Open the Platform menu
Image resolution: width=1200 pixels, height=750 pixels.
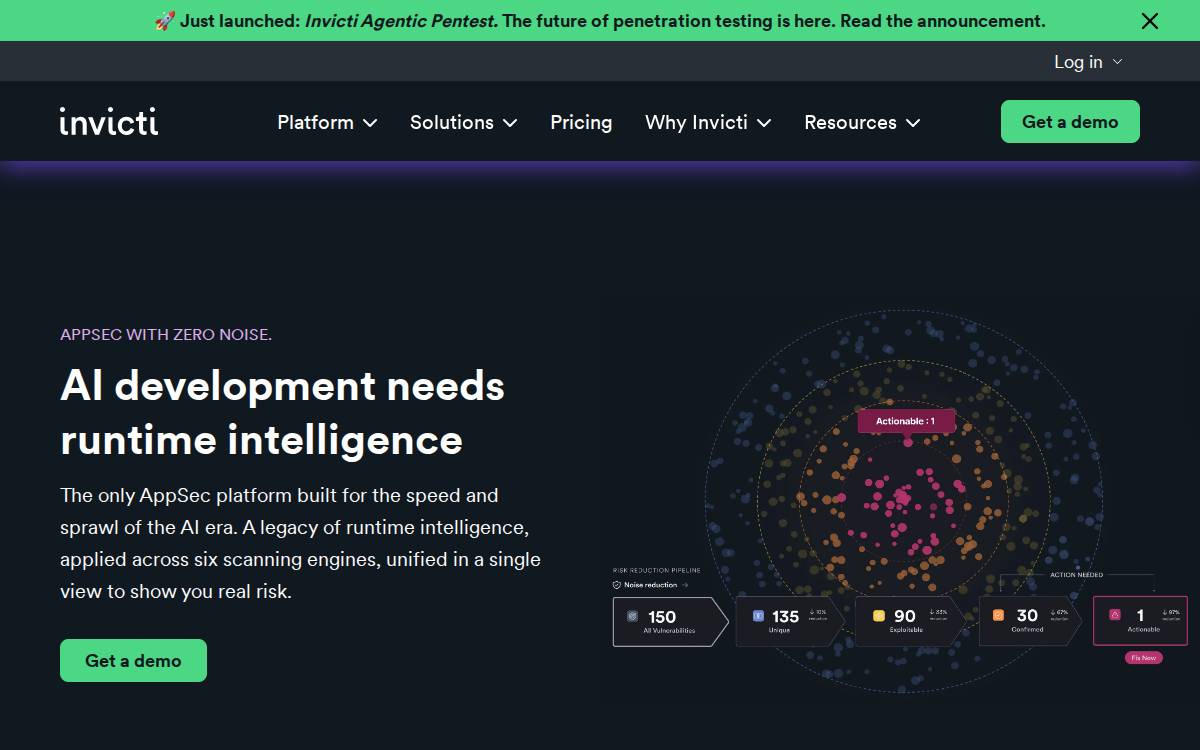tap(327, 122)
